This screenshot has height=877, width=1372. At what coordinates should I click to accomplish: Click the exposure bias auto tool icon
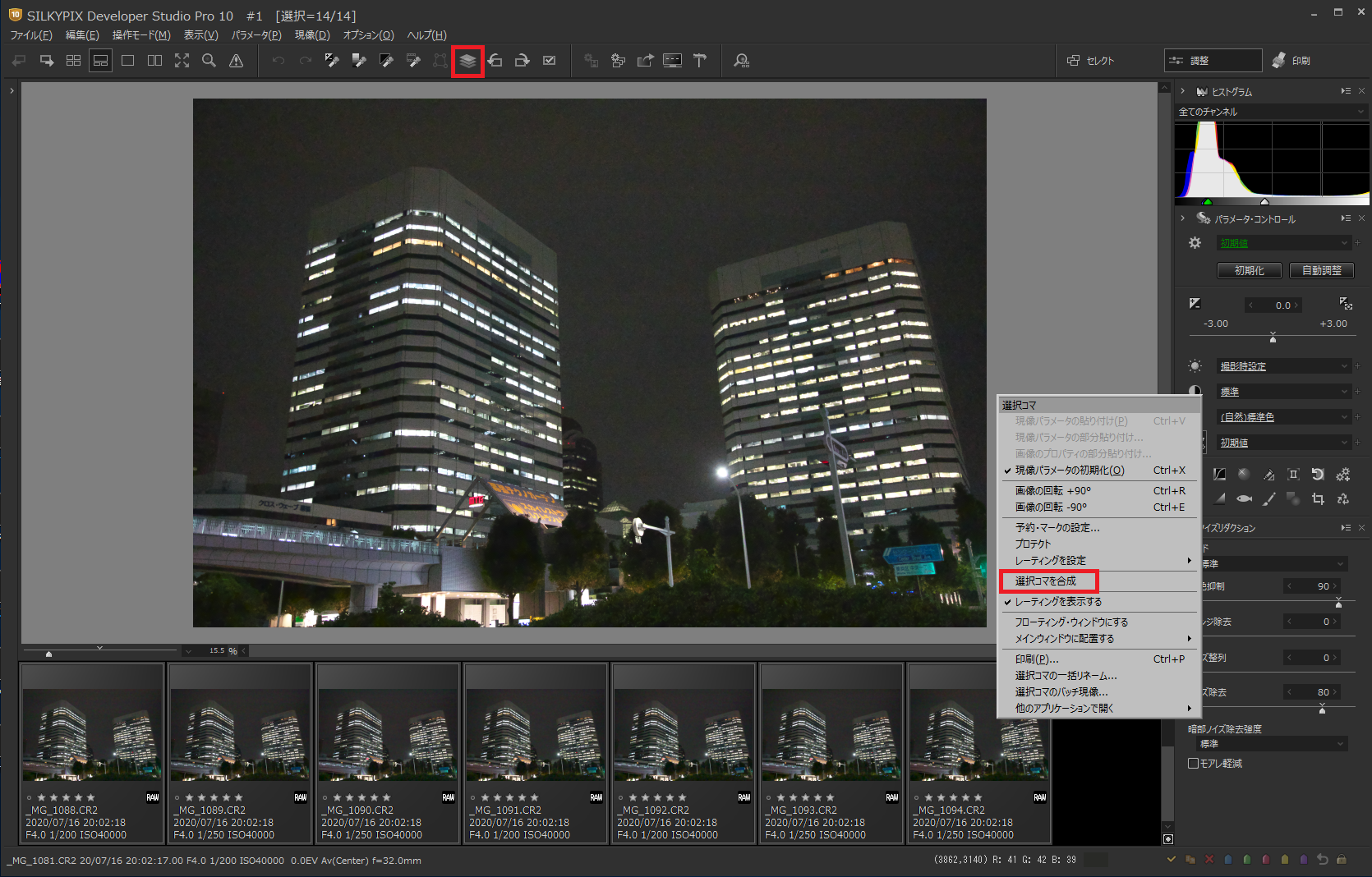tap(1345, 304)
